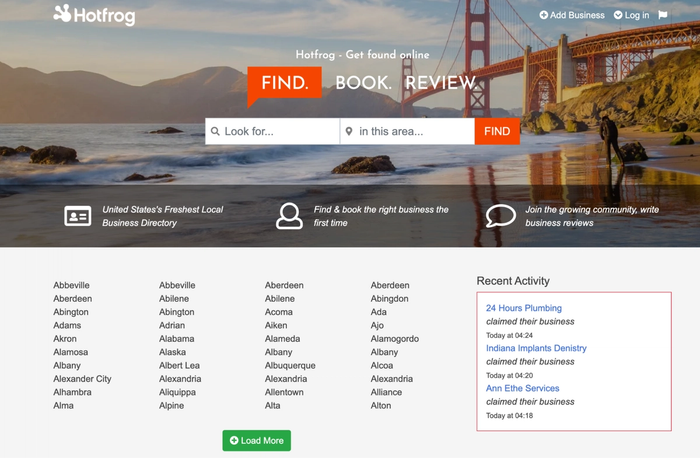Open the Alhambra city link

[72, 392]
